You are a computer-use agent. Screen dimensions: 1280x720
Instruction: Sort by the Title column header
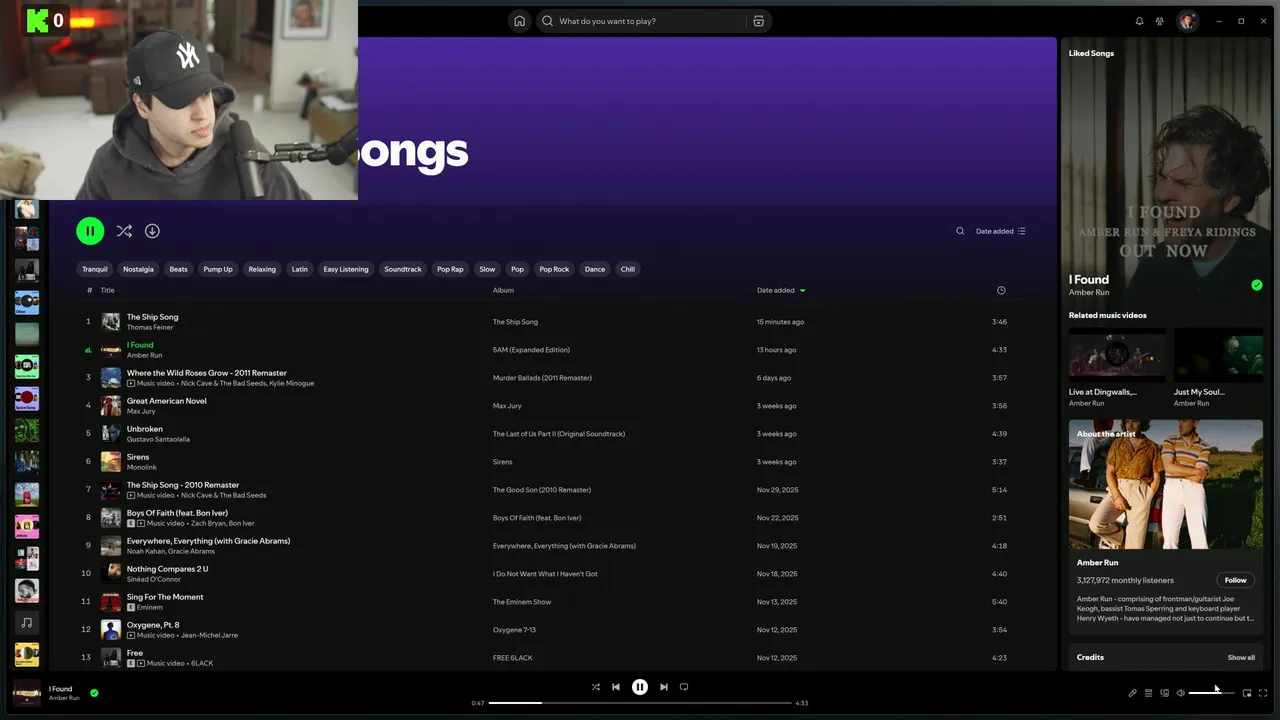click(x=107, y=290)
